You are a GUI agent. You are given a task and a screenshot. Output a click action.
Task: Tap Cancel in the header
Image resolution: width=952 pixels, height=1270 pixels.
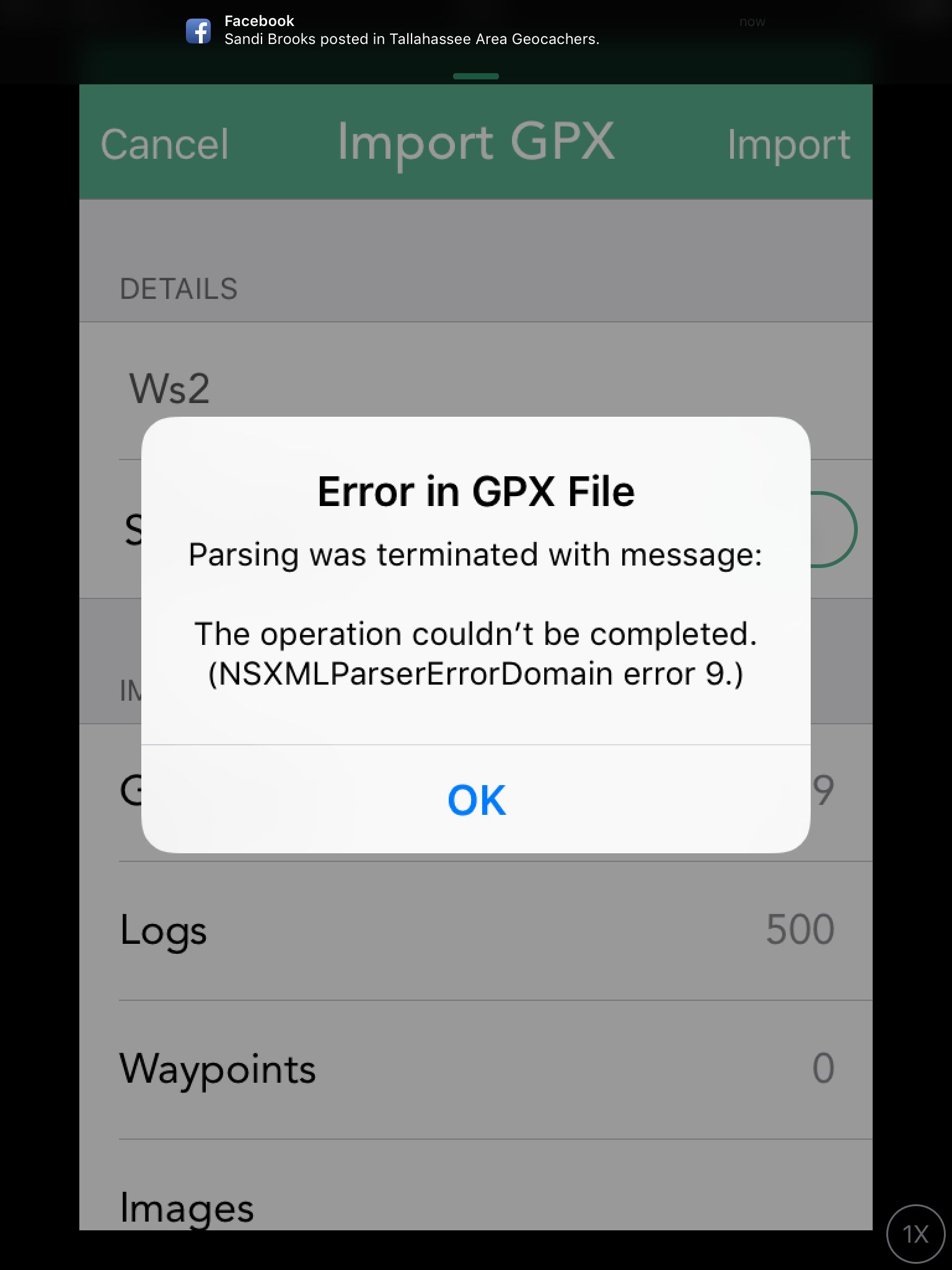165,144
